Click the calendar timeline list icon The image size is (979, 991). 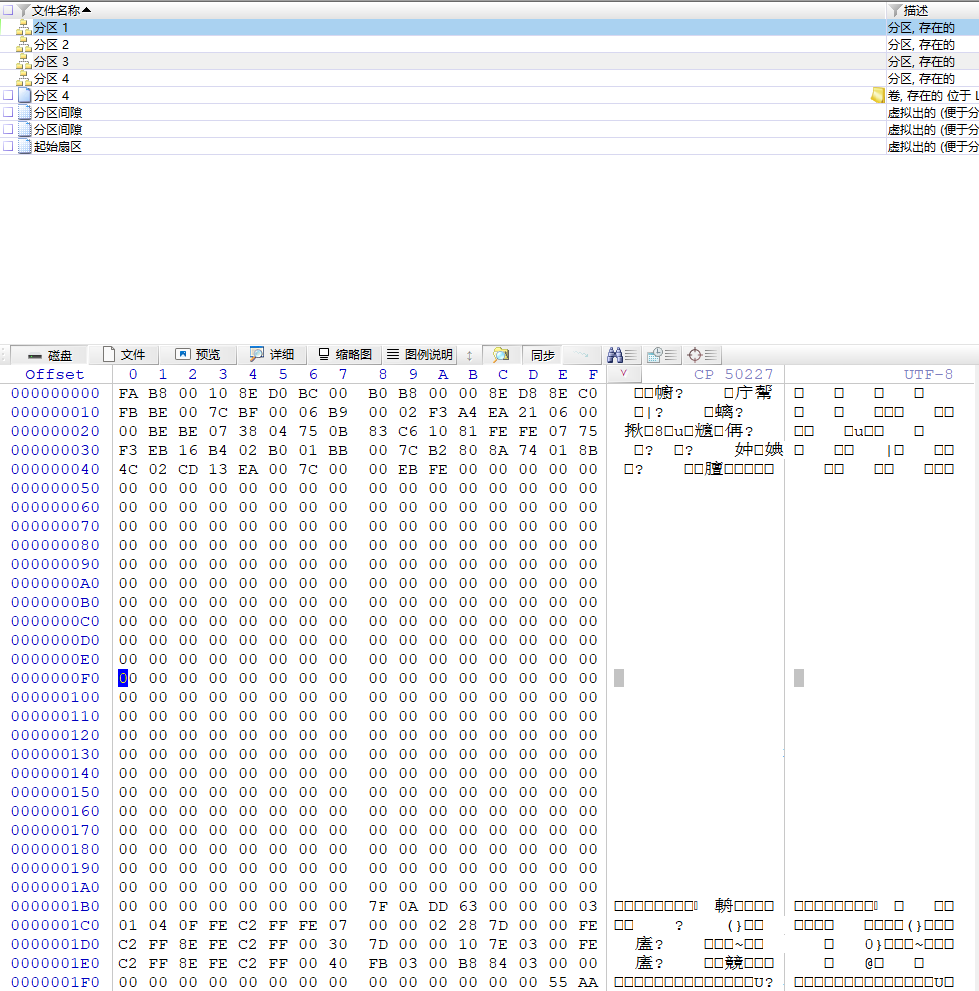pos(662,355)
